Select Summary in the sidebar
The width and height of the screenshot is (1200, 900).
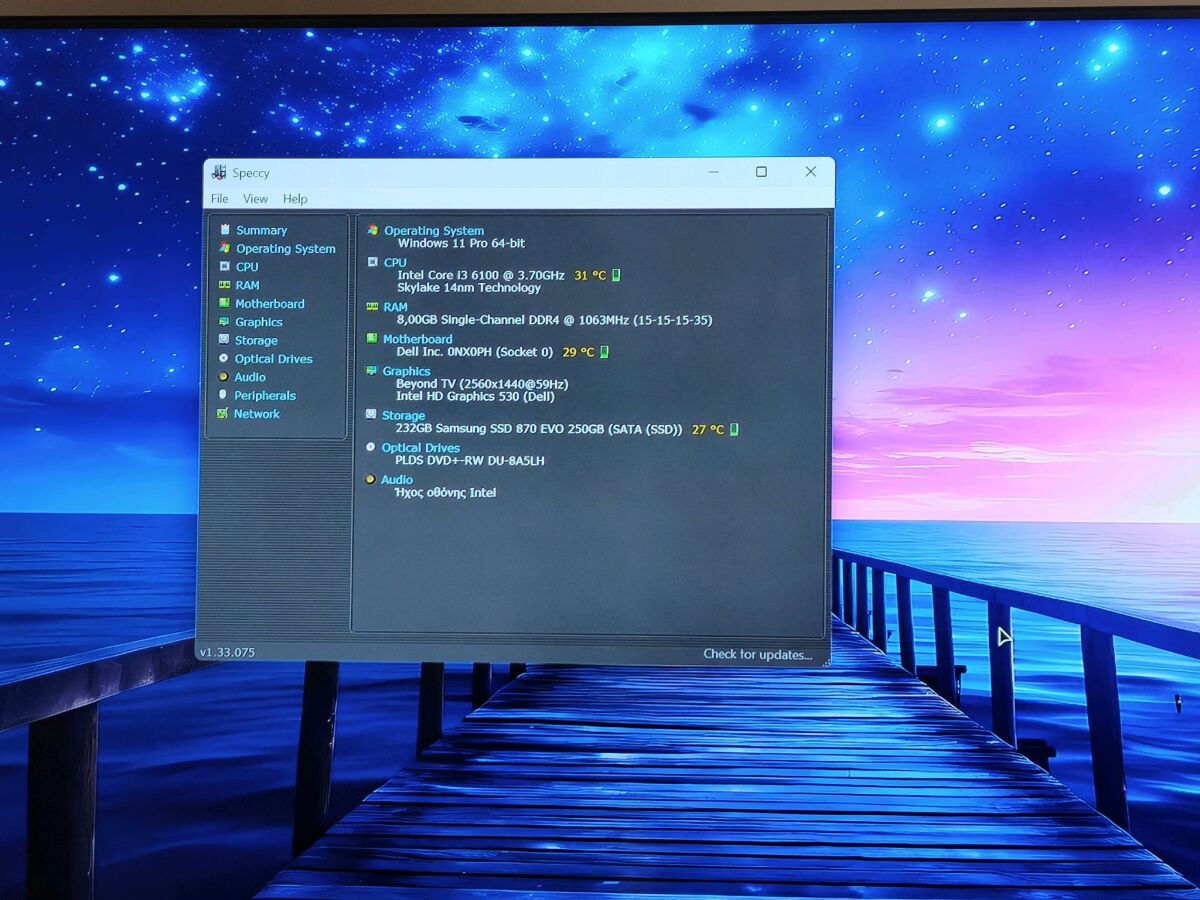(262, 230)
